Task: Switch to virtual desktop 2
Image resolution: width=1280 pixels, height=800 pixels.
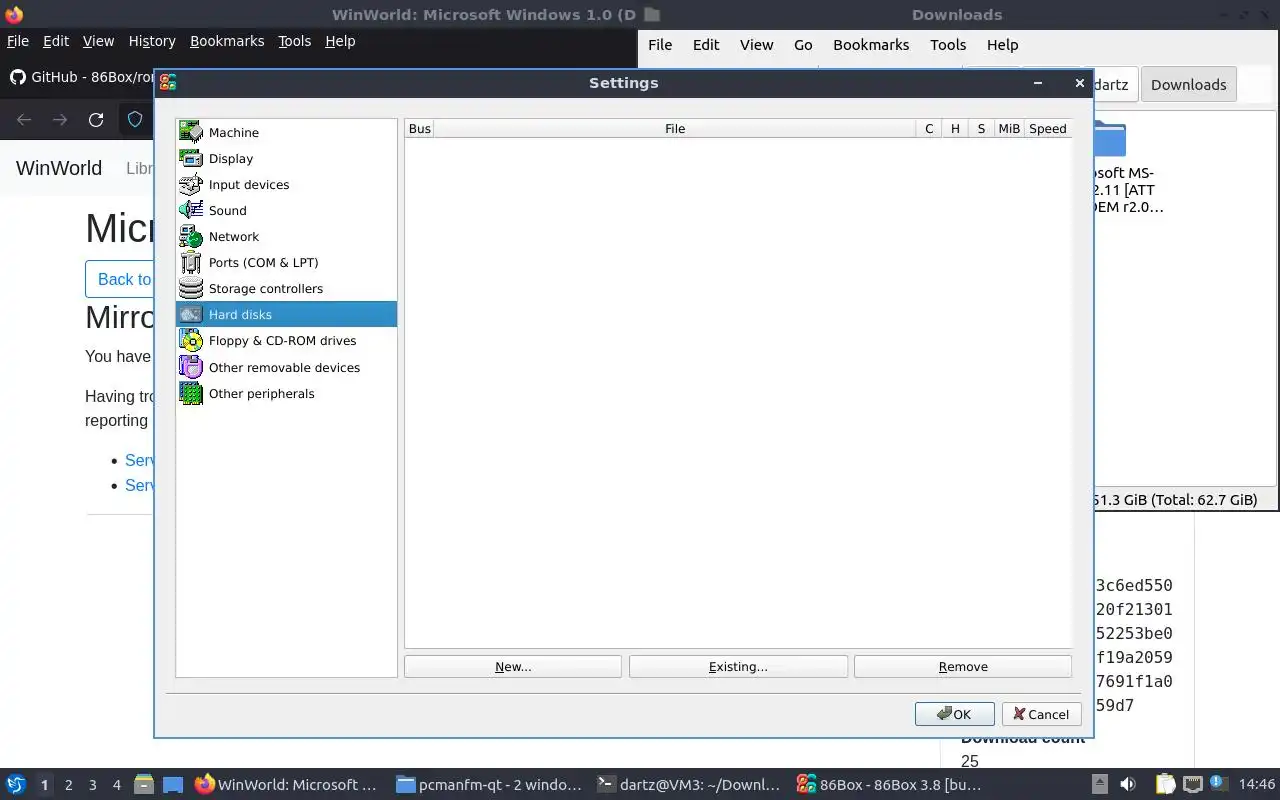Action: pos(69,785)
